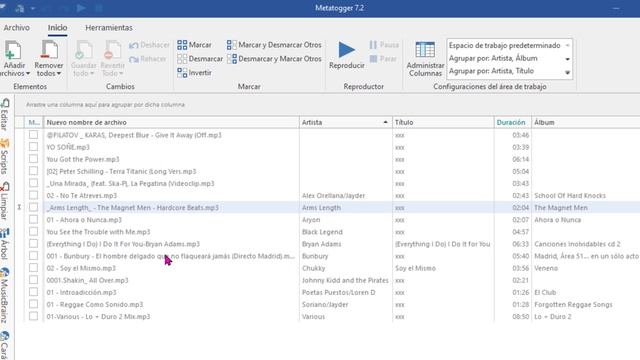Click the Guardar todo icon

84,50
